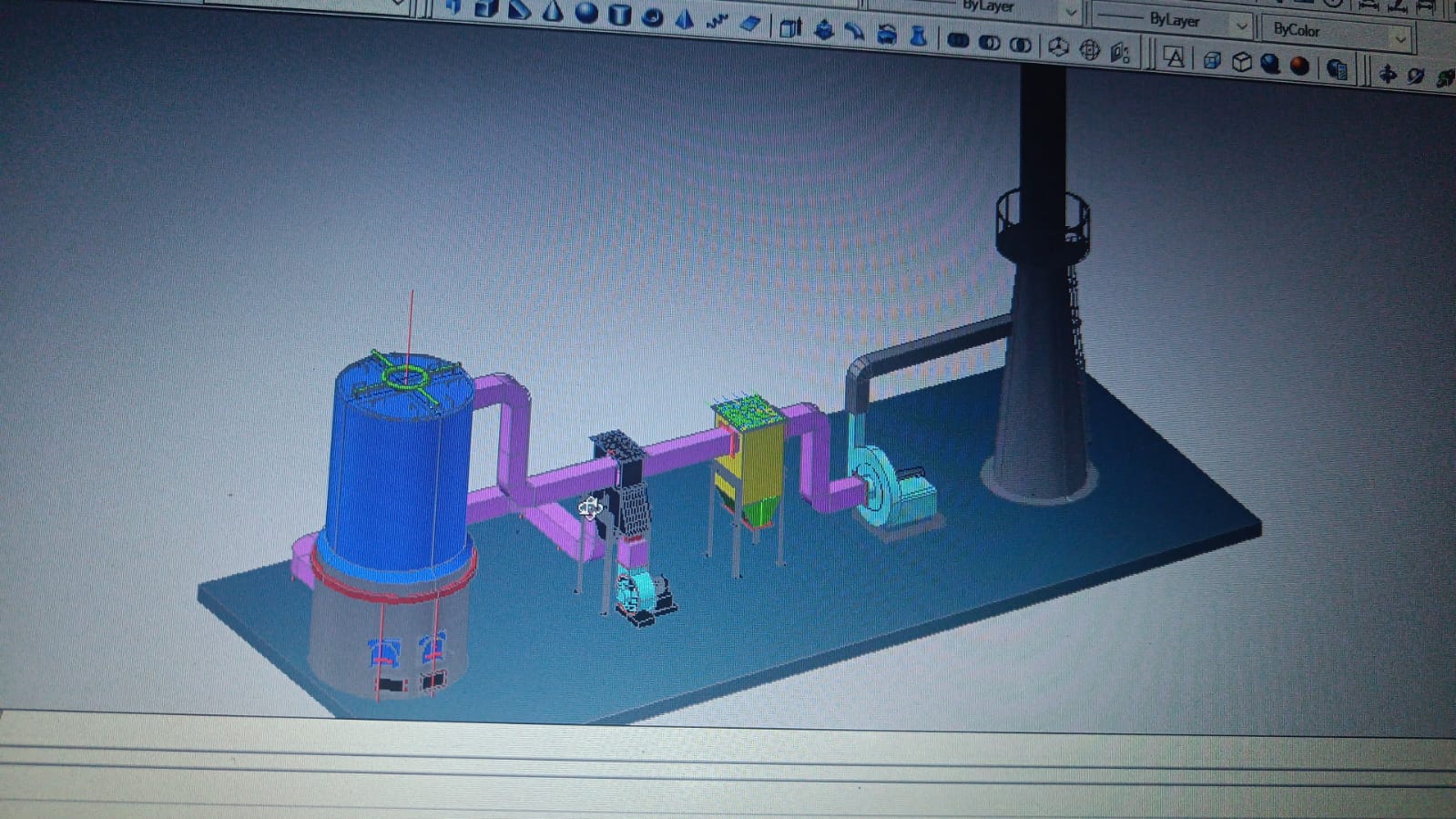Switch to 3D Hidden visual style
Screen dimensions: 1456x819
click(x=1242, y=62)
